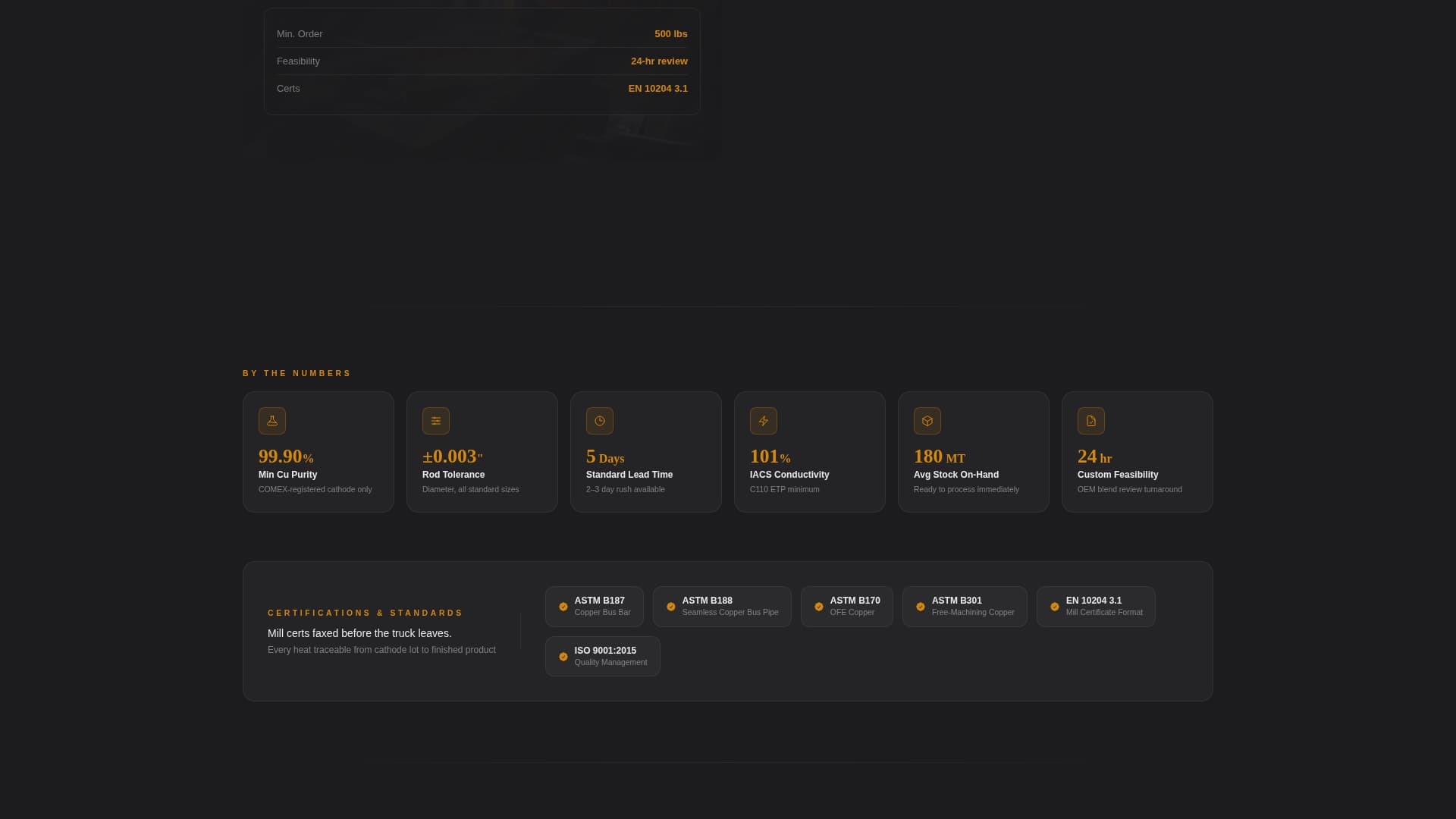Expand the Min. Order spec row
1456x819 pixels.
[482, 34]
